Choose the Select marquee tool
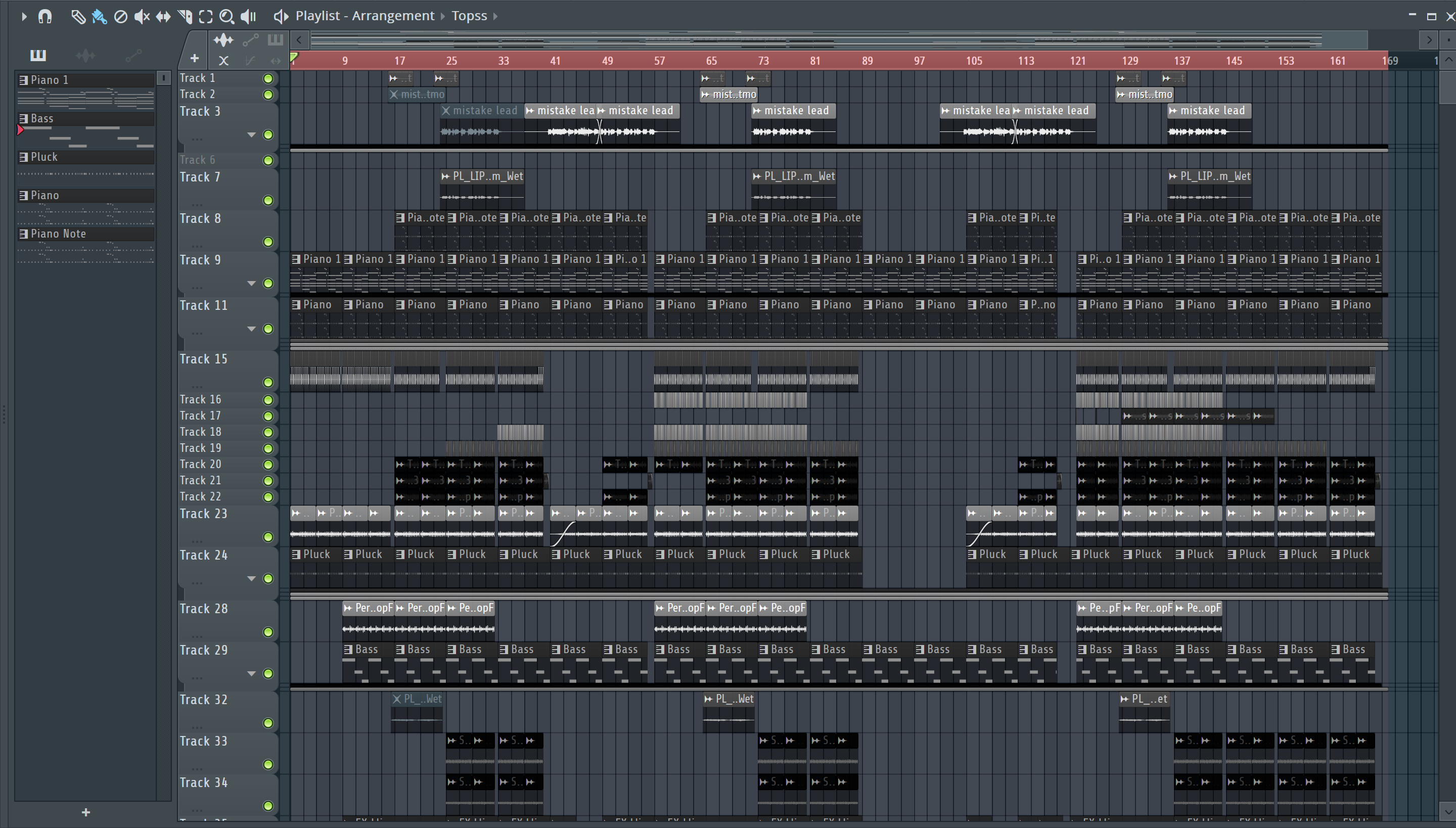The width and height of the screenshot is (1456, 828). click(206, 17)
